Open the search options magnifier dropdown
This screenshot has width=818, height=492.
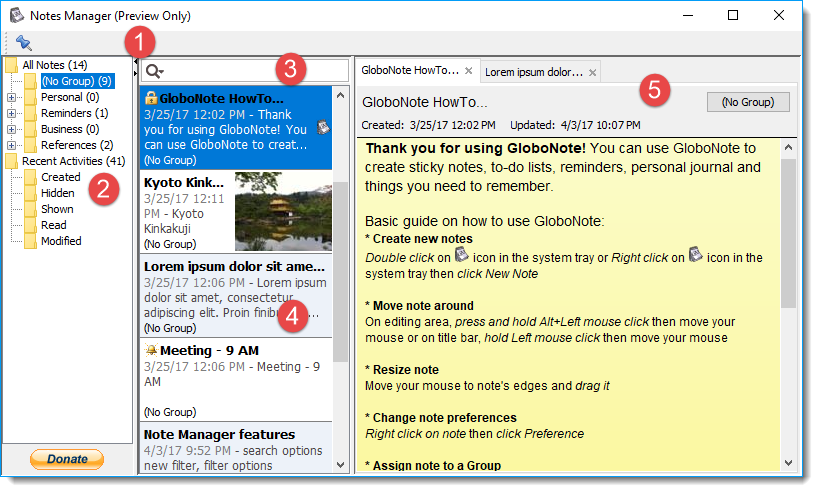click(x=154, y=71)
